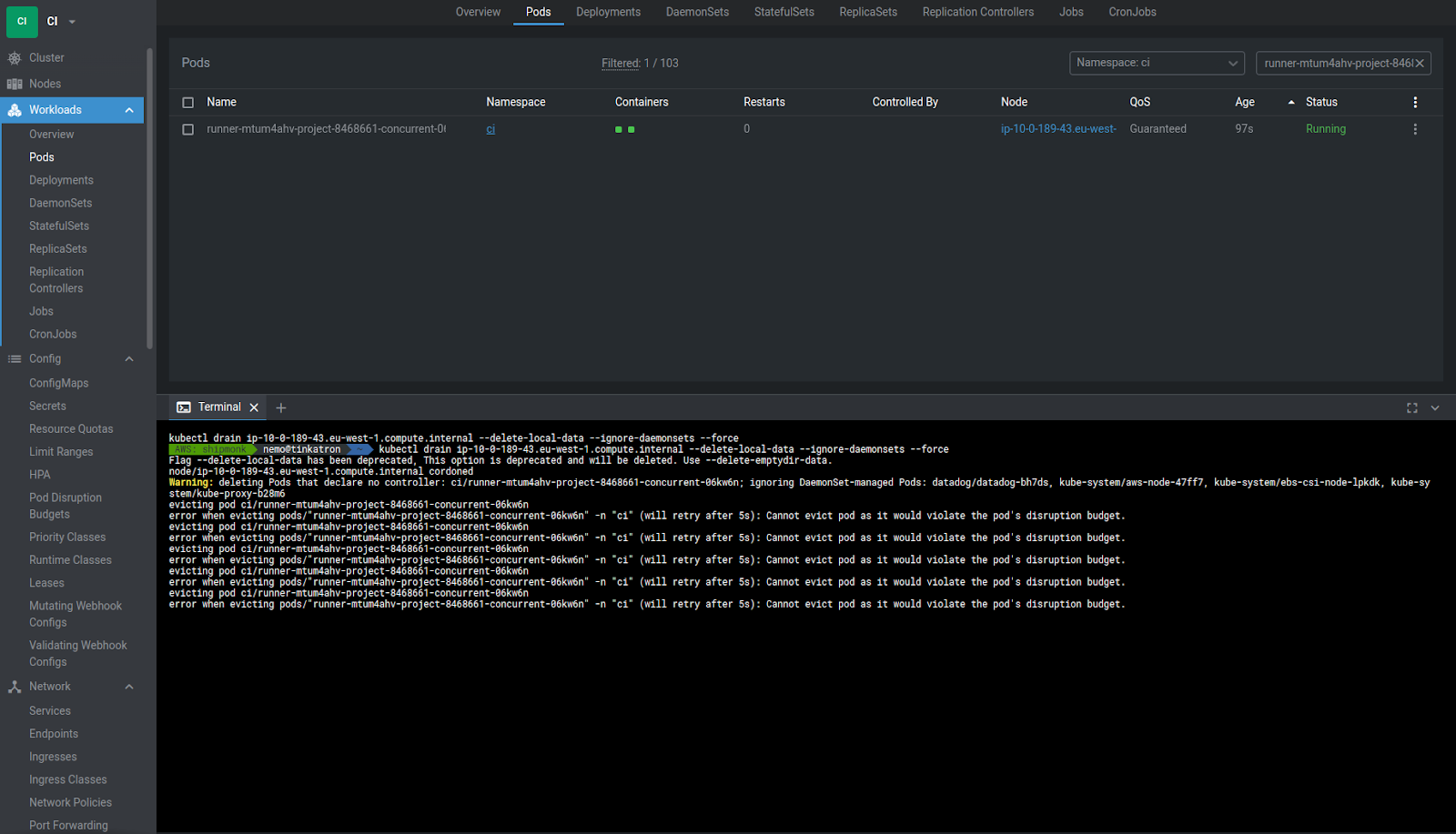Open Endpoints in the sidebar
This screenshot has height=834, width=1456.
click(x=54, y=734)
